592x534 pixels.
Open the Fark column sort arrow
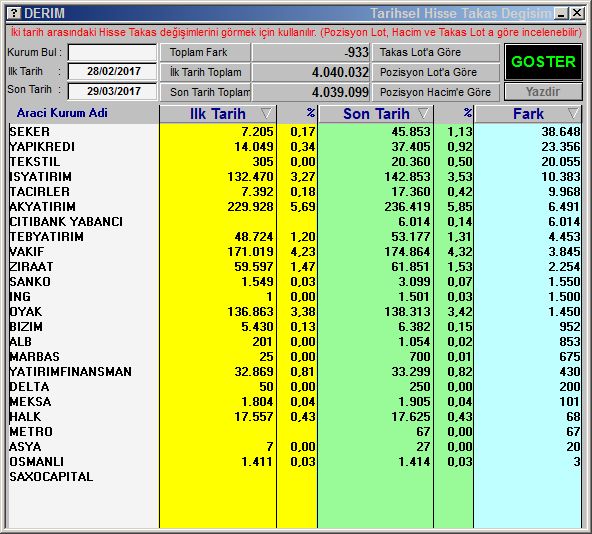click(573, 113)
